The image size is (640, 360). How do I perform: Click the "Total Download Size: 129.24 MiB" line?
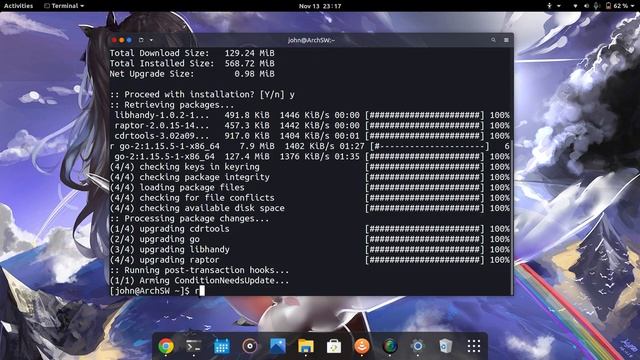tap(192, 53)
